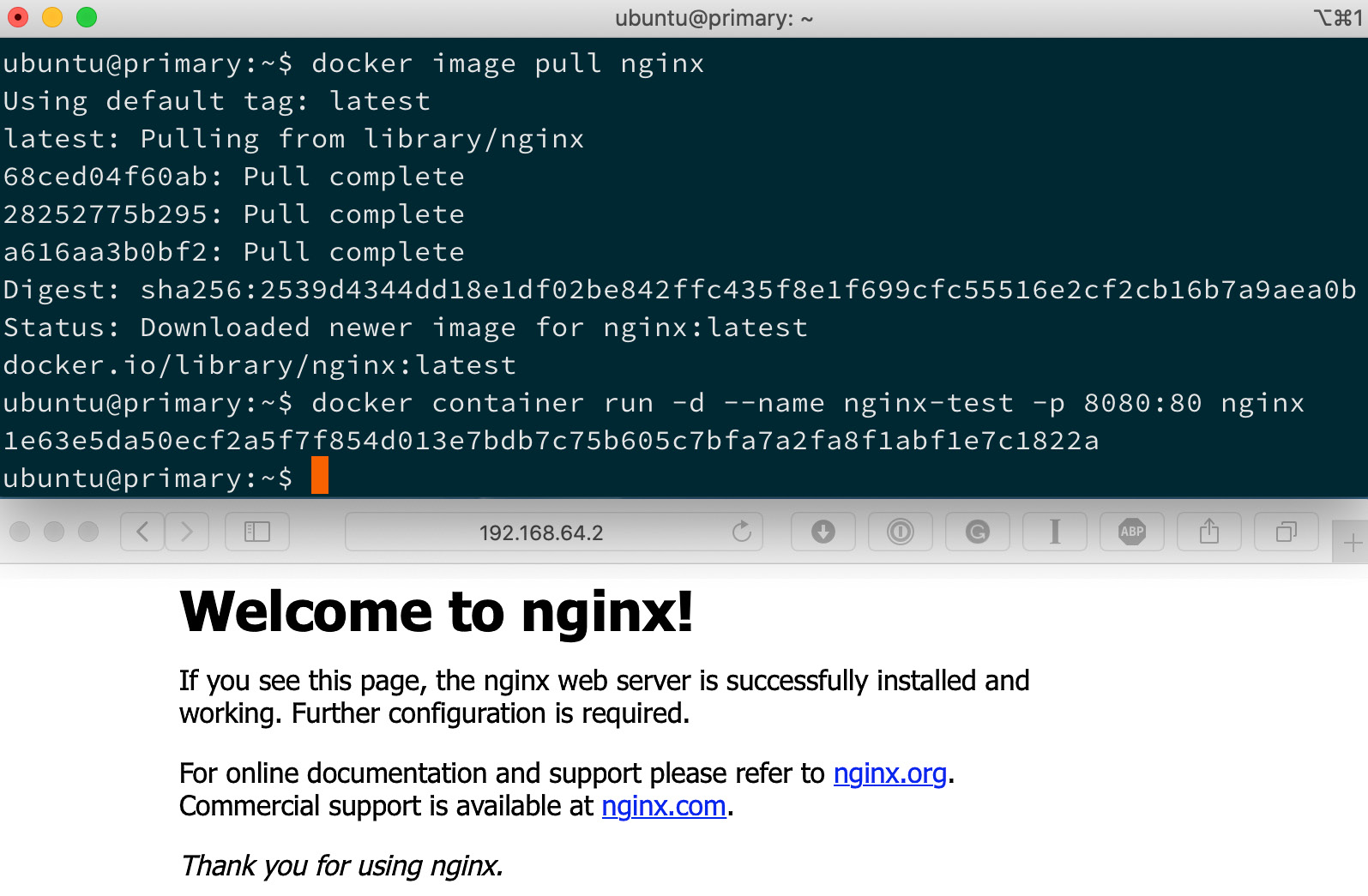
Task: Click the 68ced04f60ab Pull complete line
Action: [x=233, y=177]
